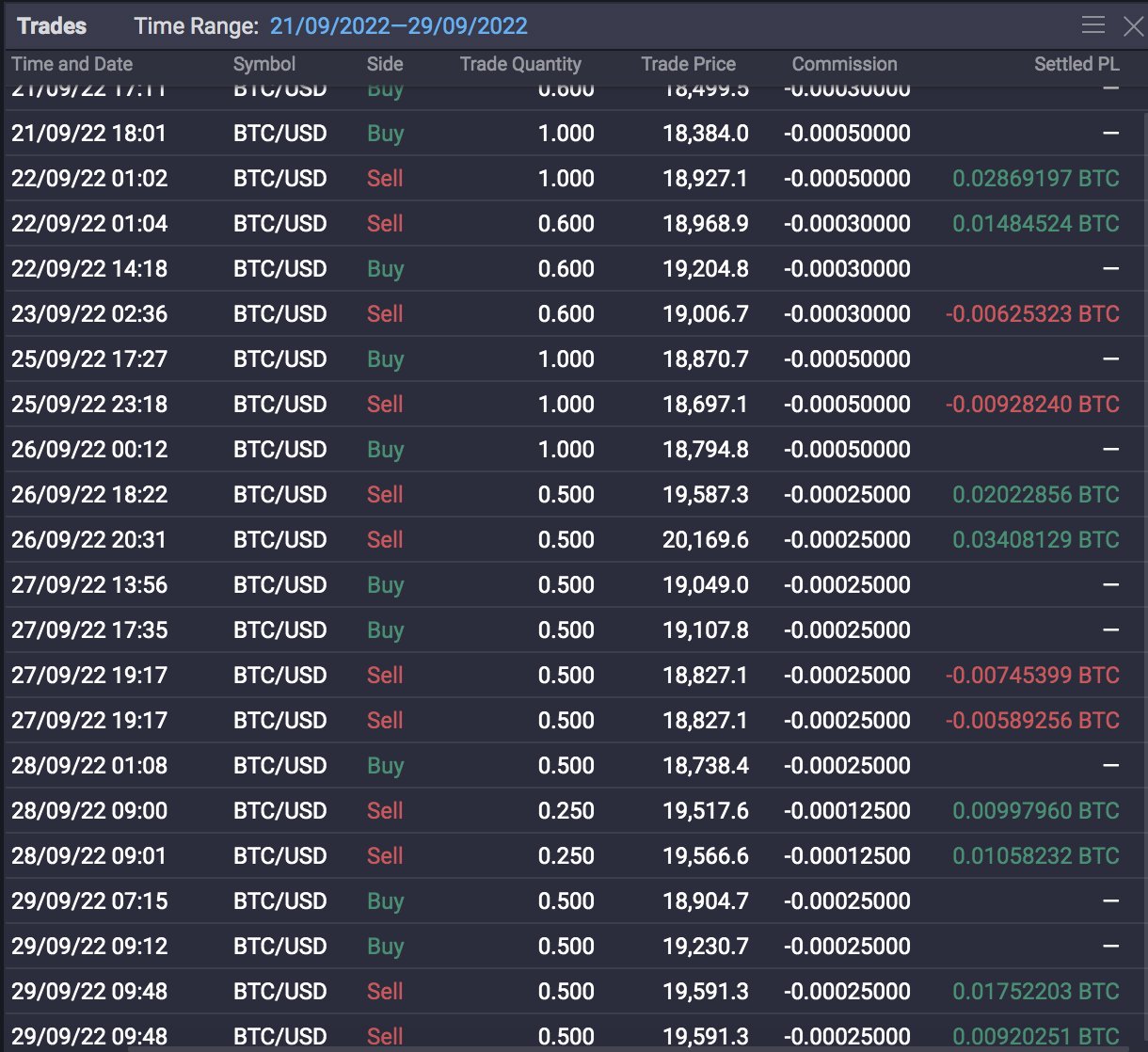Click the red Sell label on 23/09/22 02:36
The image size is (1148, 1052).
[385, 313]
